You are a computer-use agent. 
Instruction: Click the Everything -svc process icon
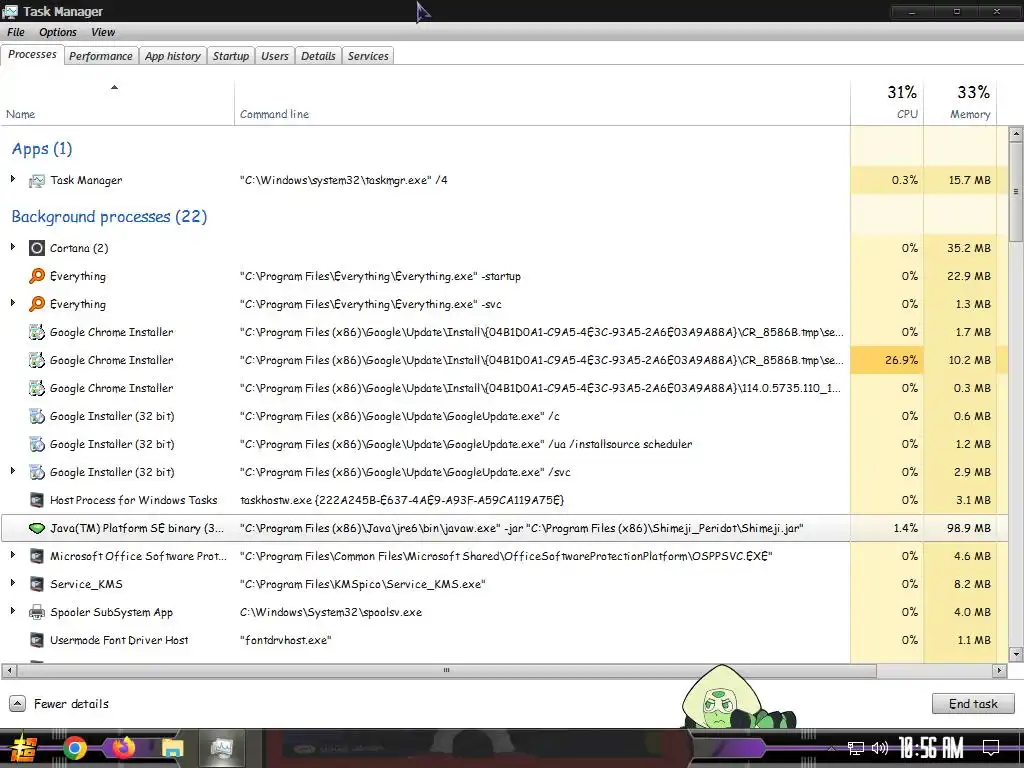click(x=37, y=304)
